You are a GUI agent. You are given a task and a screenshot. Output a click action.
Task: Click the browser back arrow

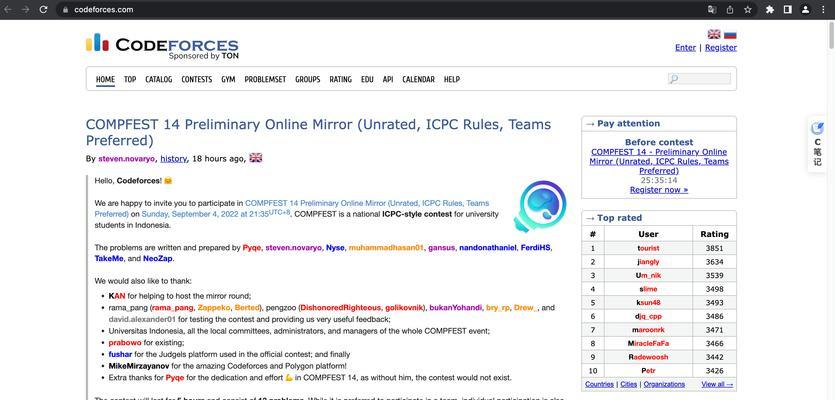coord(8,10)
